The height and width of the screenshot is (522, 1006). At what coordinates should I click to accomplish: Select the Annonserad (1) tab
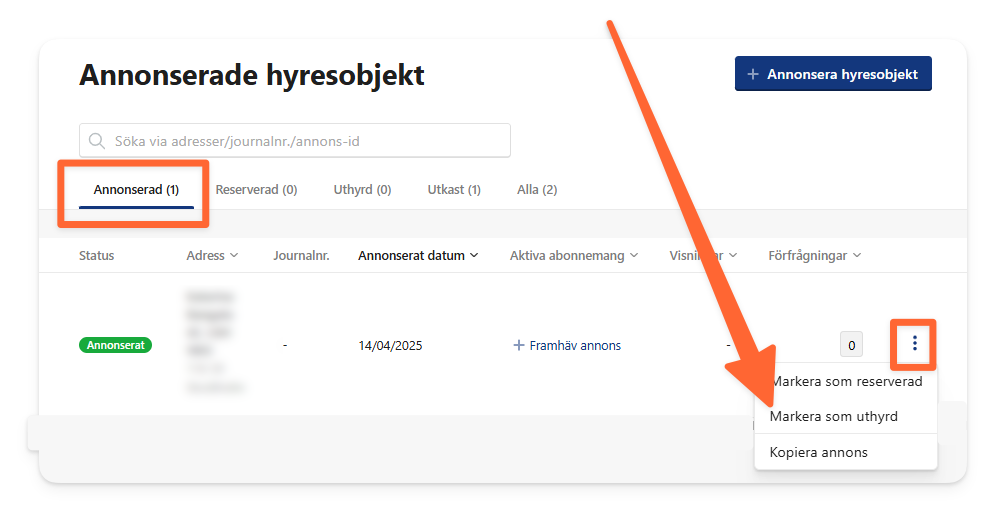(x=136, y=190)
